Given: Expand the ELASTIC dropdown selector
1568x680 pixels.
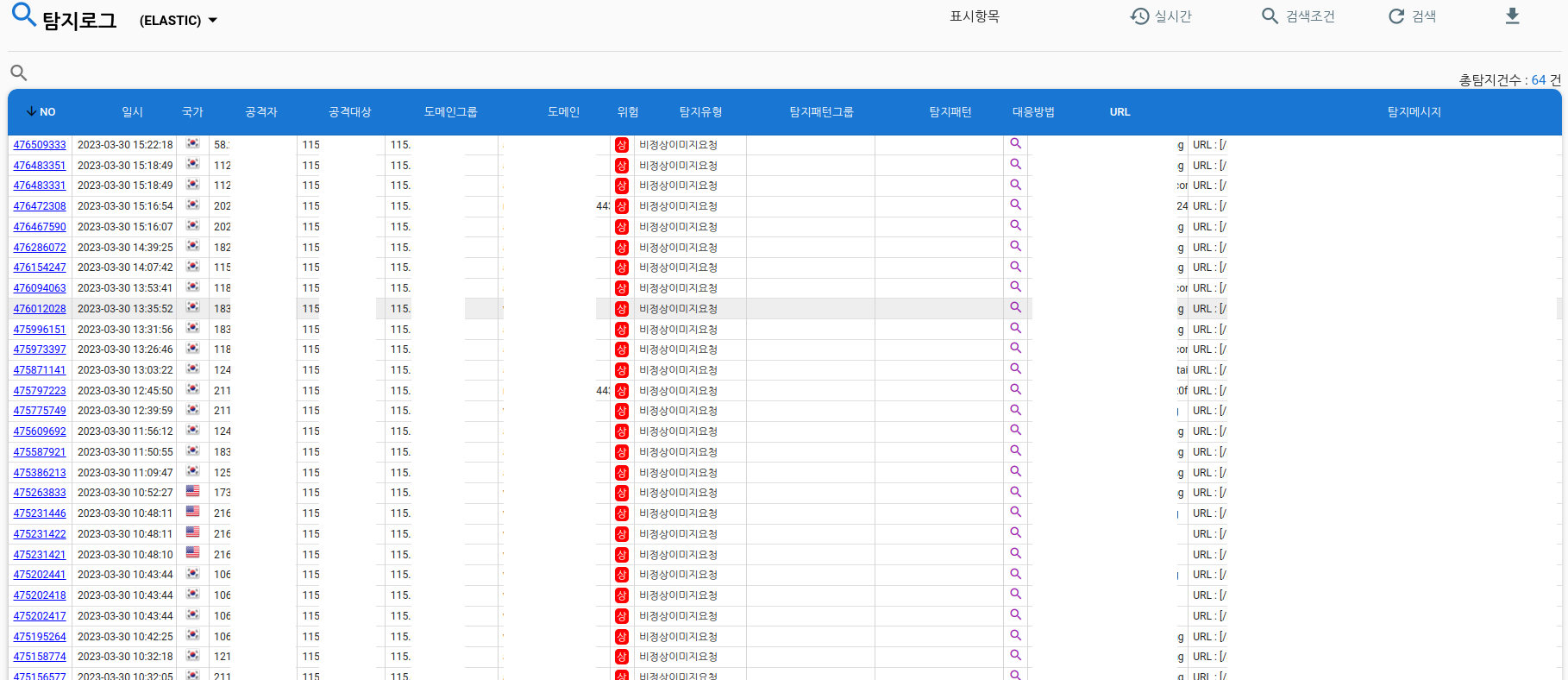Looking at the screenshot, I should [179, 21].
